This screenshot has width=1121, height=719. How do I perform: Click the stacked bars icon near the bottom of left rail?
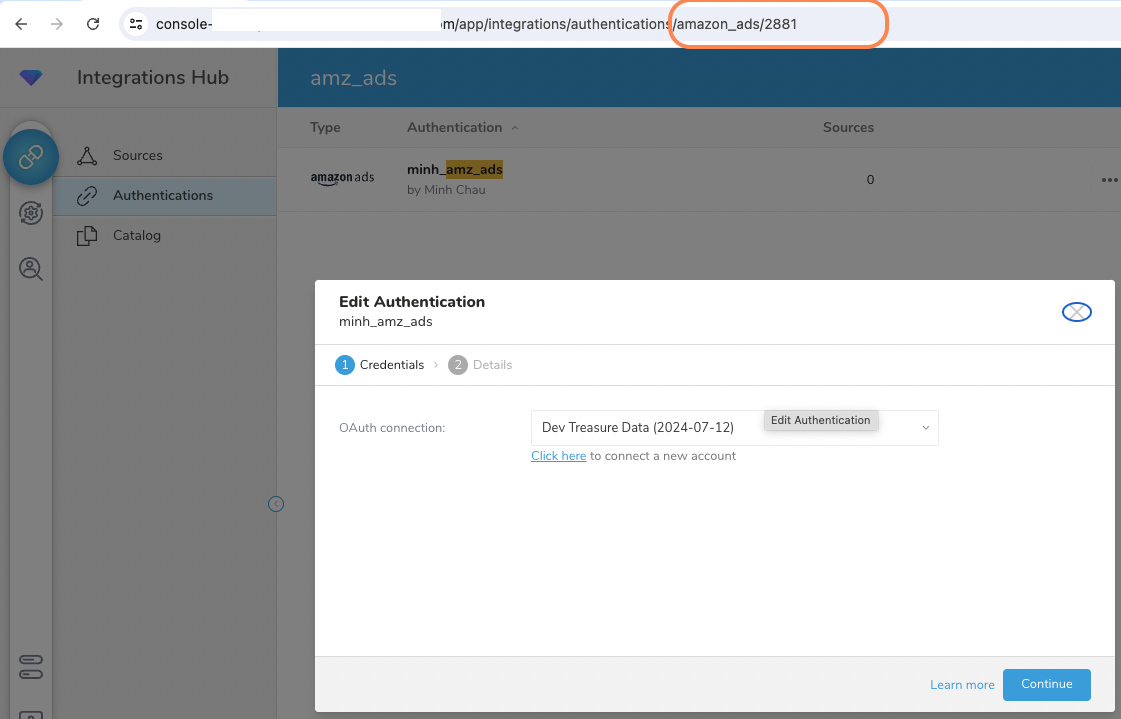click(x=31, y=667)
